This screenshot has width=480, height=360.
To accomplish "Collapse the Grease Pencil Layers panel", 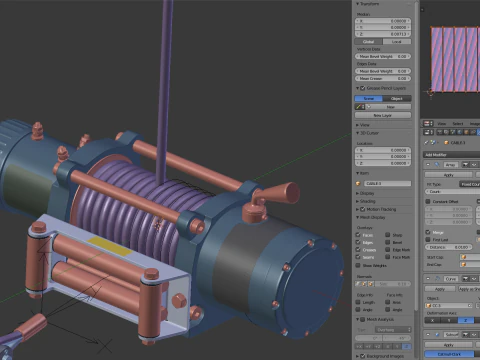I will (x=358, y=88).
